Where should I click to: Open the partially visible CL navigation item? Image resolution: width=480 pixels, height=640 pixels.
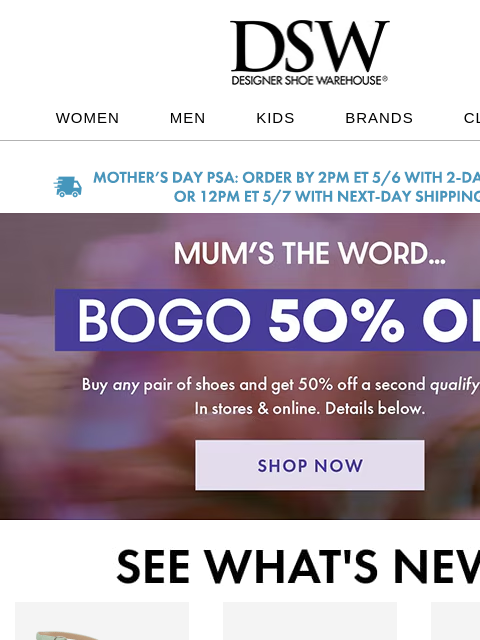click(x=472, y=118)
